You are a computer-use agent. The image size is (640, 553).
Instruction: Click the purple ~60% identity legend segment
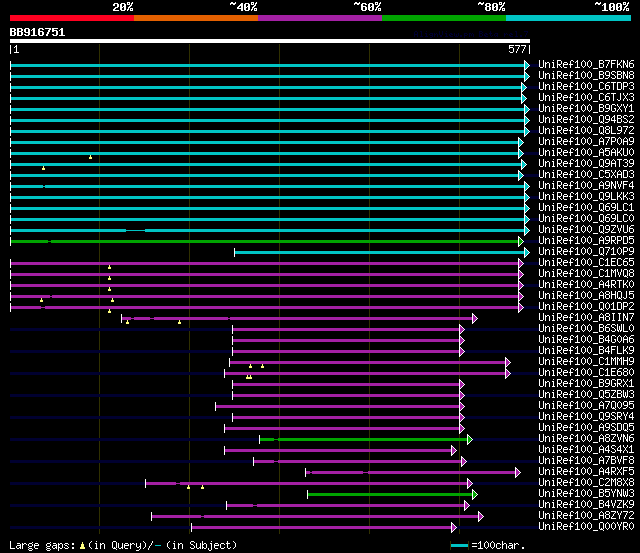point(320,18)
